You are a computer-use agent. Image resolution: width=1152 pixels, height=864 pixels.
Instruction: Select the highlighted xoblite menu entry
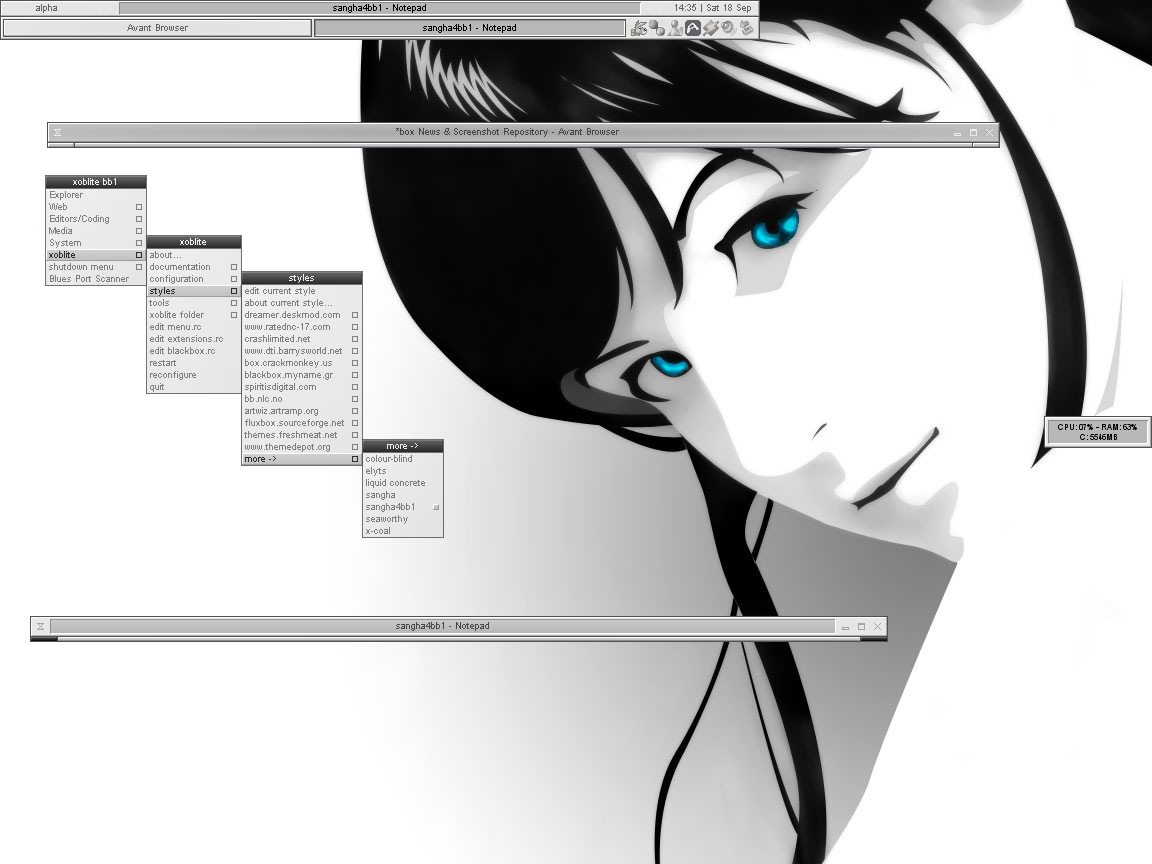[x=96, y=255]
